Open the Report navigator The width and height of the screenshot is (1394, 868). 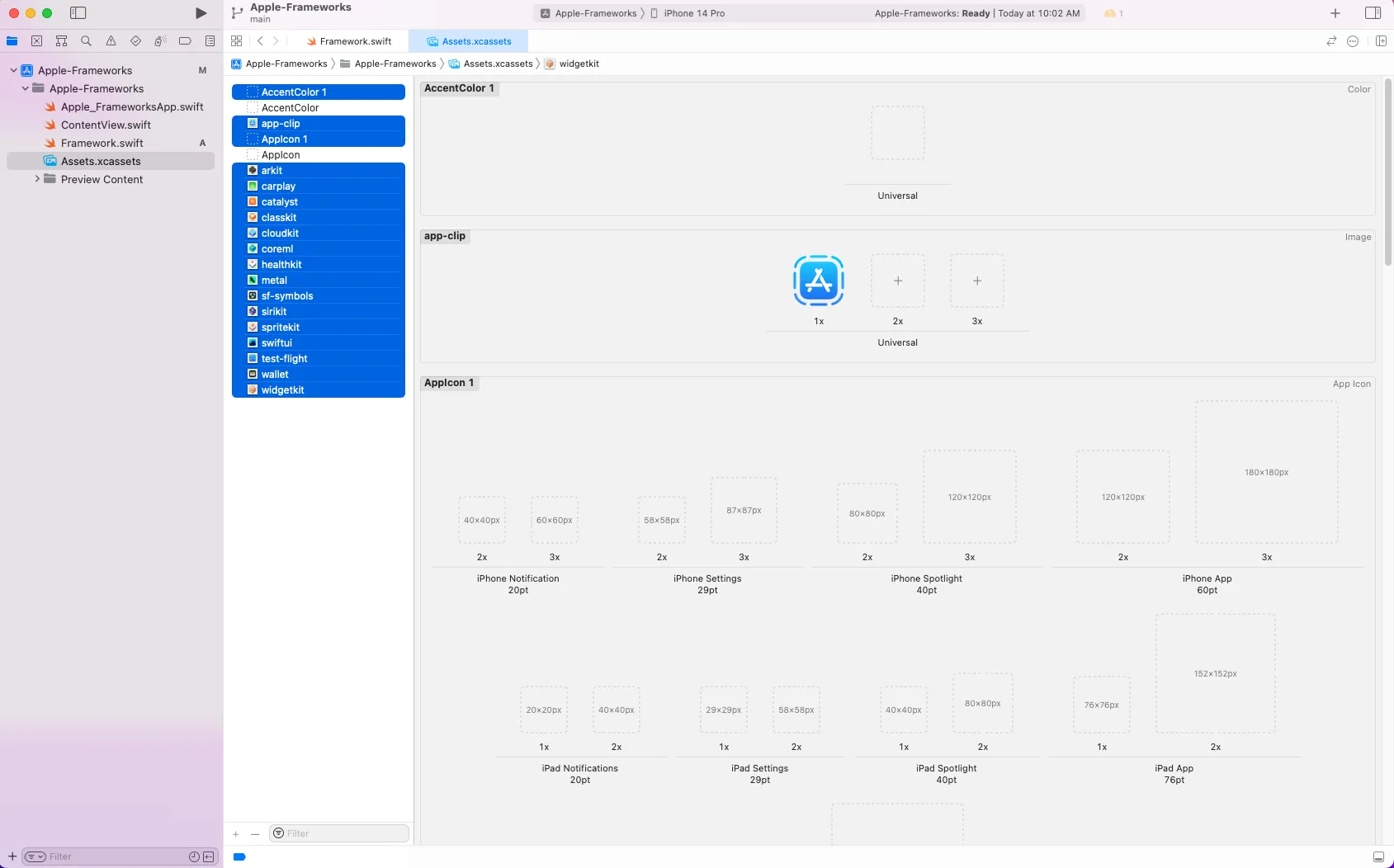(210, 41)
